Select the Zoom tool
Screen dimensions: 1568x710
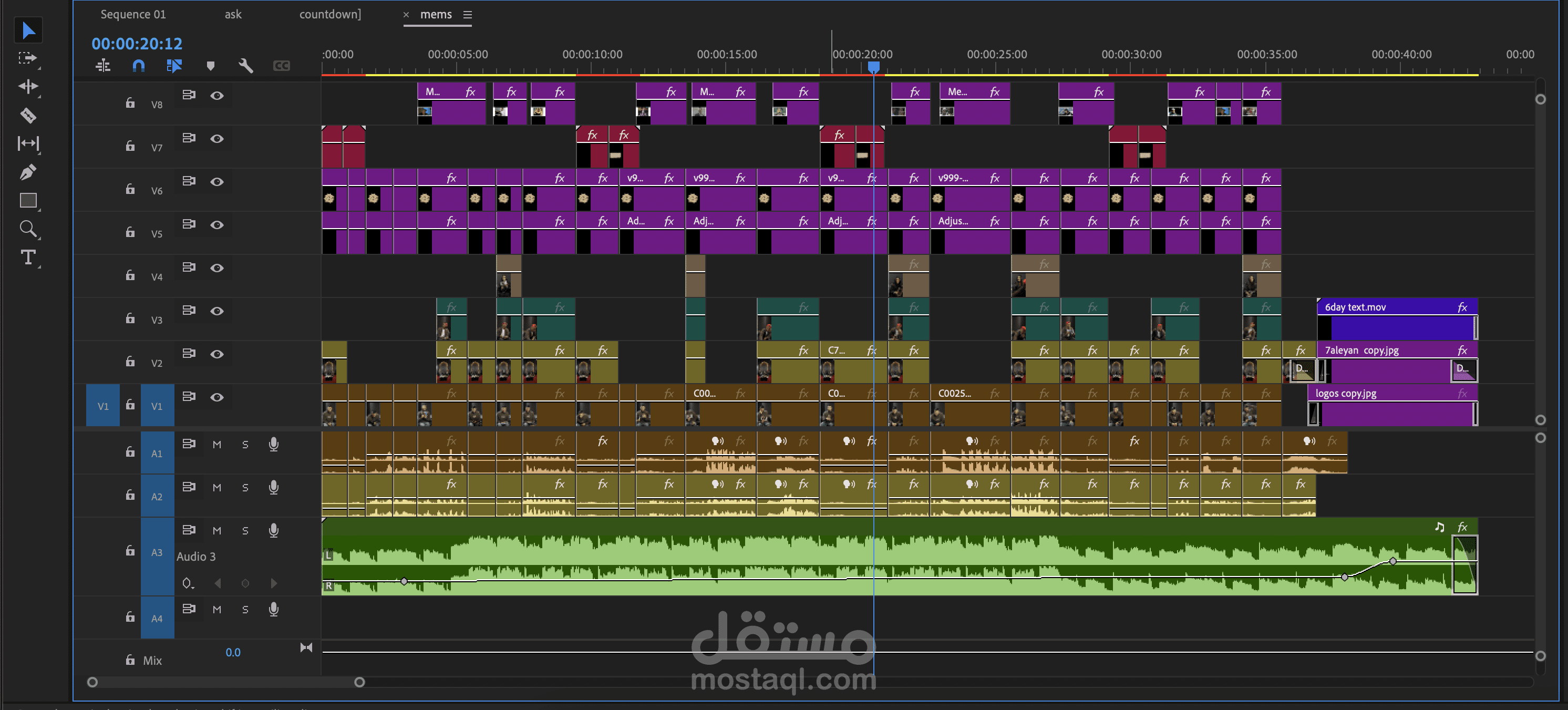click(x=28, y=229)
